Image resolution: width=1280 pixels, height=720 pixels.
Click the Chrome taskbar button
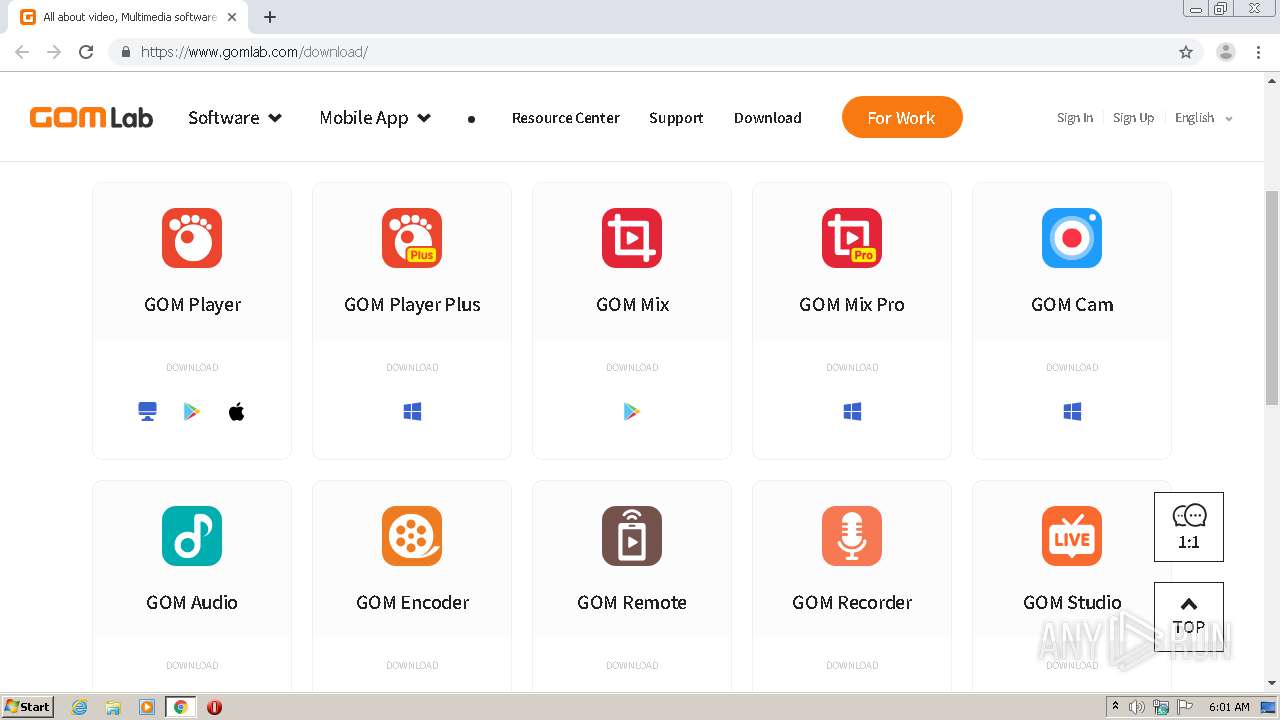click(181, 707)
